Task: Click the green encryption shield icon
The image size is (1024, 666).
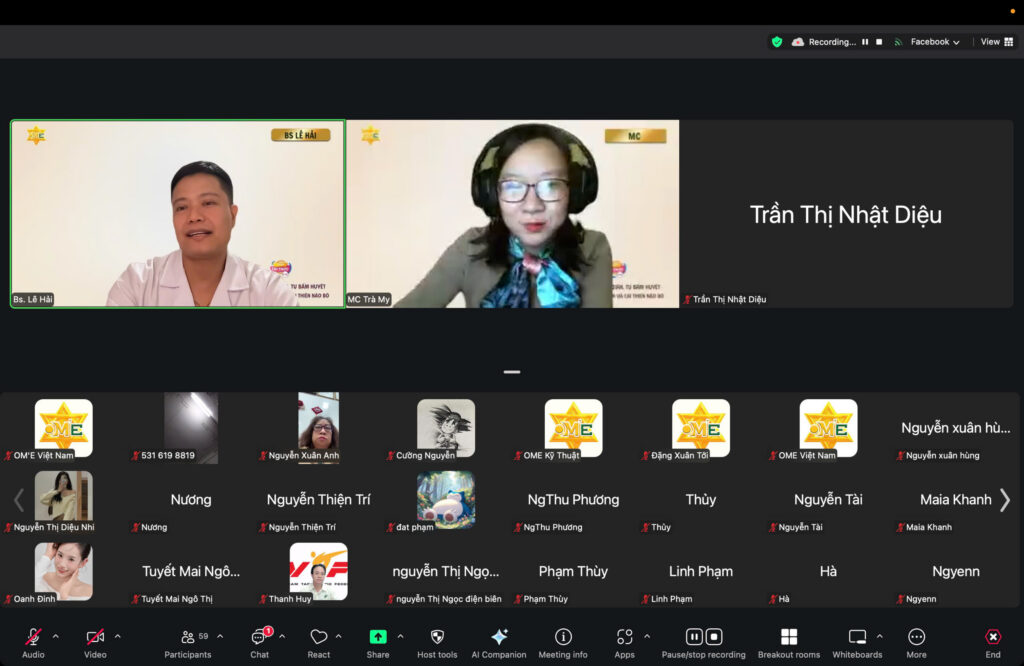Action: pos(776,42)
